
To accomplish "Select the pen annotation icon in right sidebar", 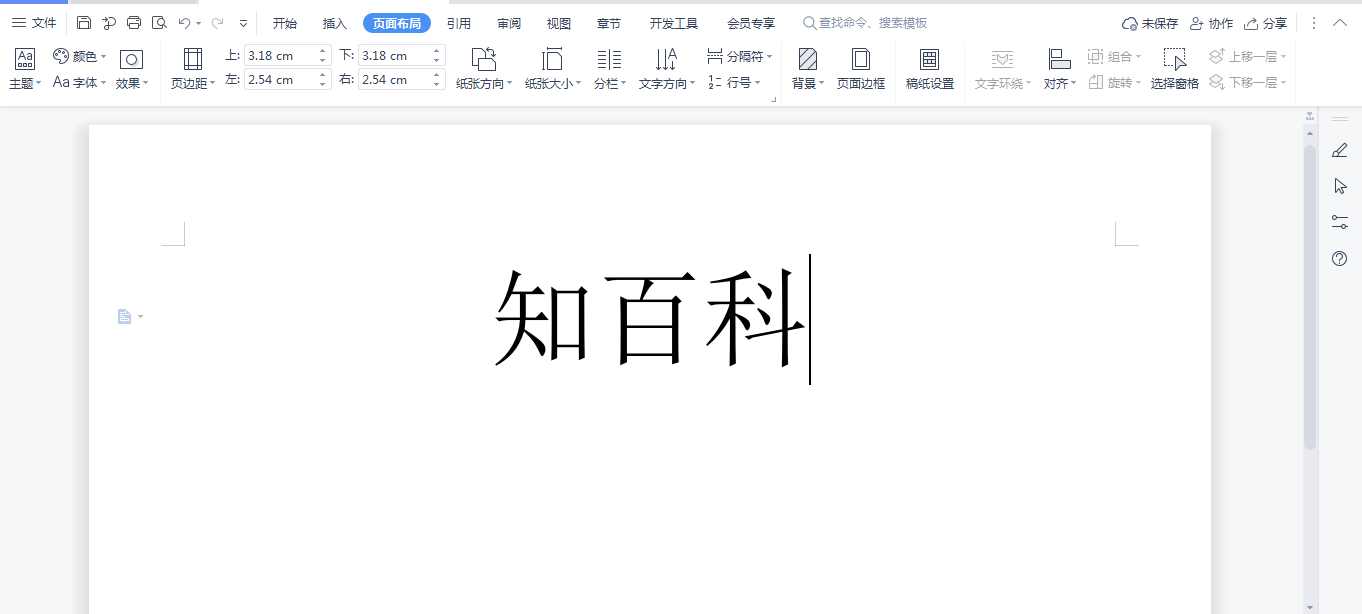I will coord(1341,150).
